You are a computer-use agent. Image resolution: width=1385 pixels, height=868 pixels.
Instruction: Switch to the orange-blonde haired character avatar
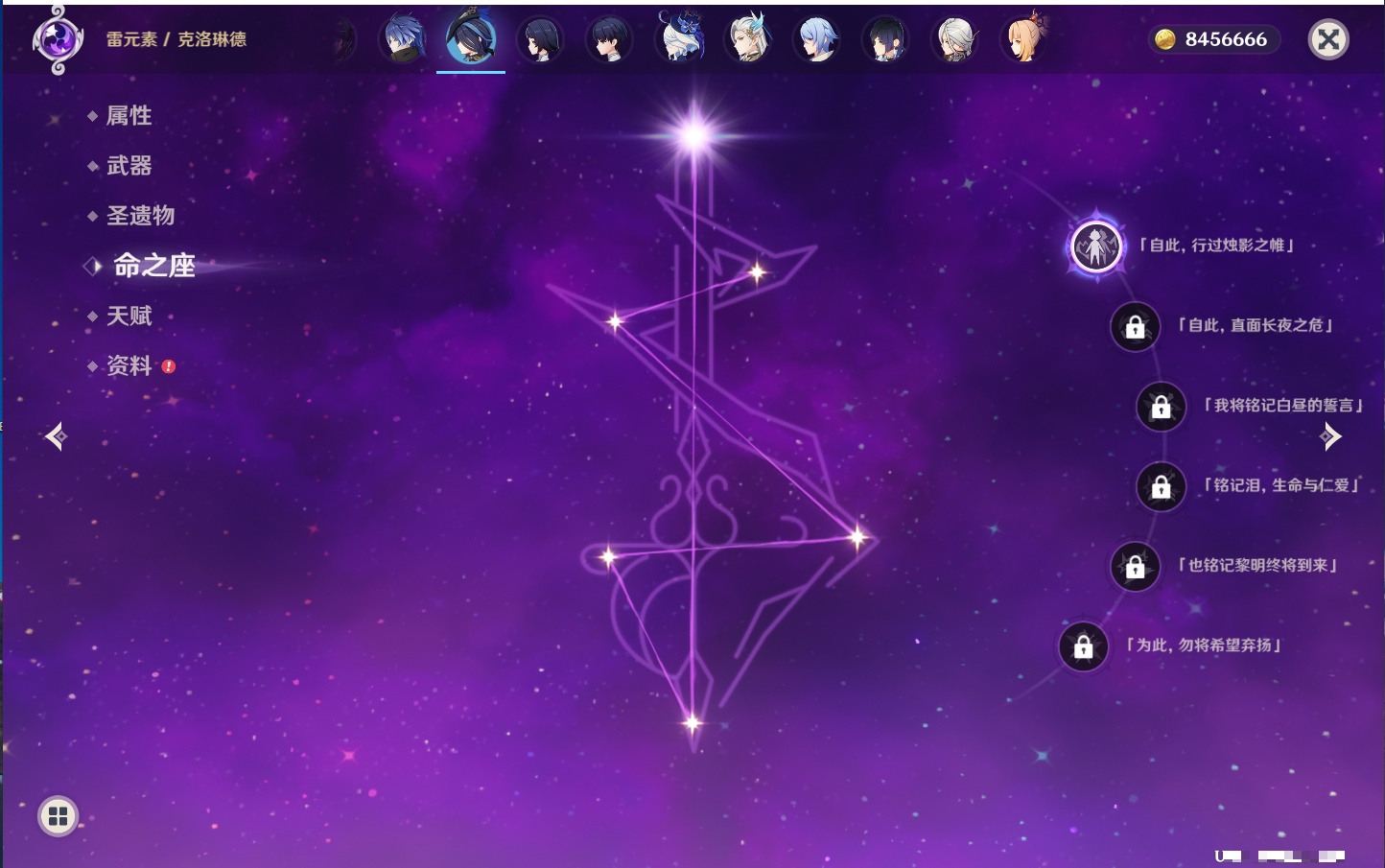click(x=1023, y=39)
